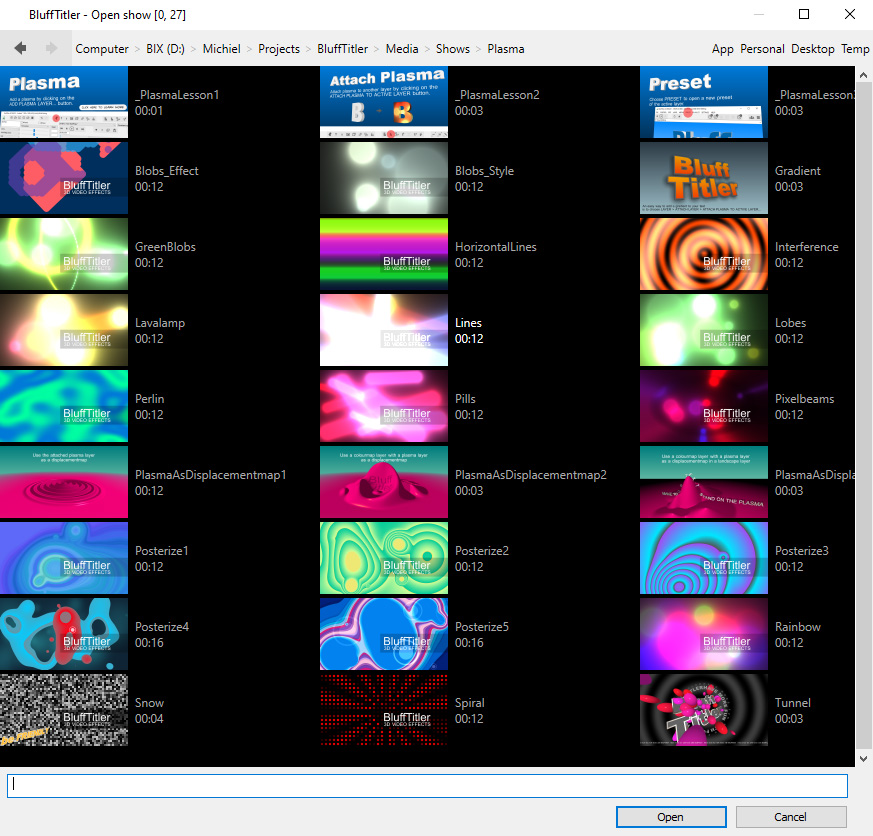Open the Perlin plasma thumbnail
The width and height of the screenshot is (873, 836).
[x=64, y=407]
